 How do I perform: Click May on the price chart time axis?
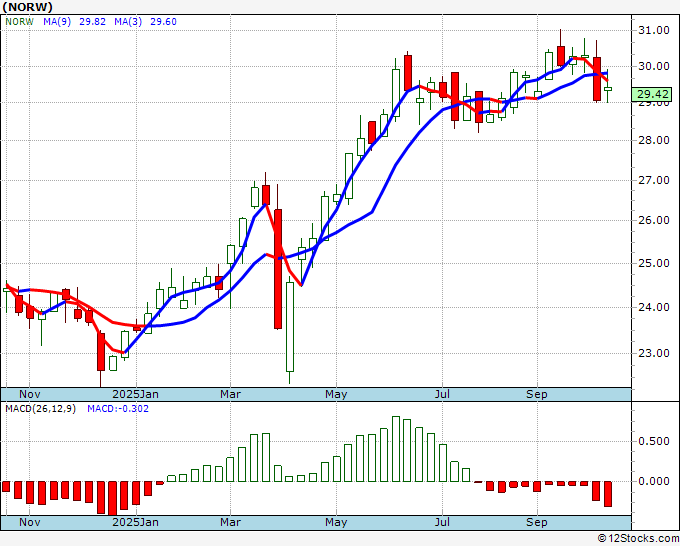click(336, 394)
